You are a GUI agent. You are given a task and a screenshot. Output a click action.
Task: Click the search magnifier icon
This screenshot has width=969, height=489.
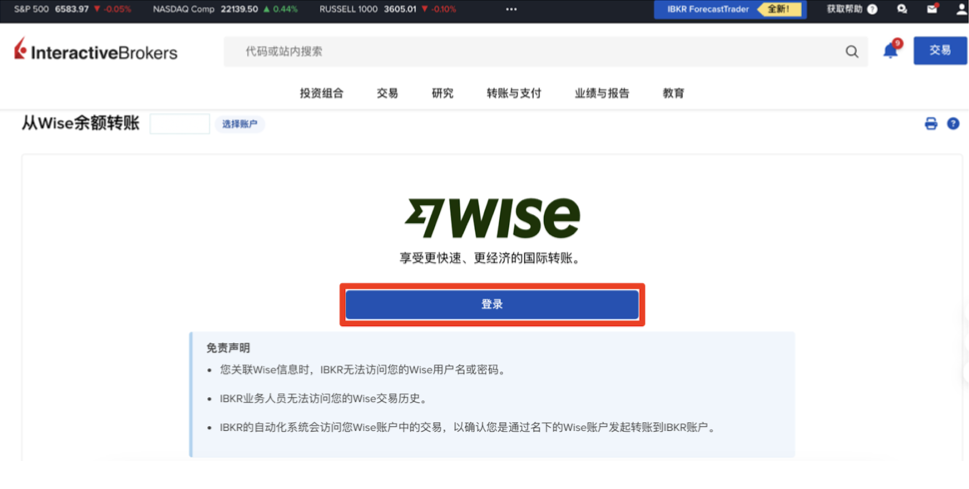[x=852, y=52]
